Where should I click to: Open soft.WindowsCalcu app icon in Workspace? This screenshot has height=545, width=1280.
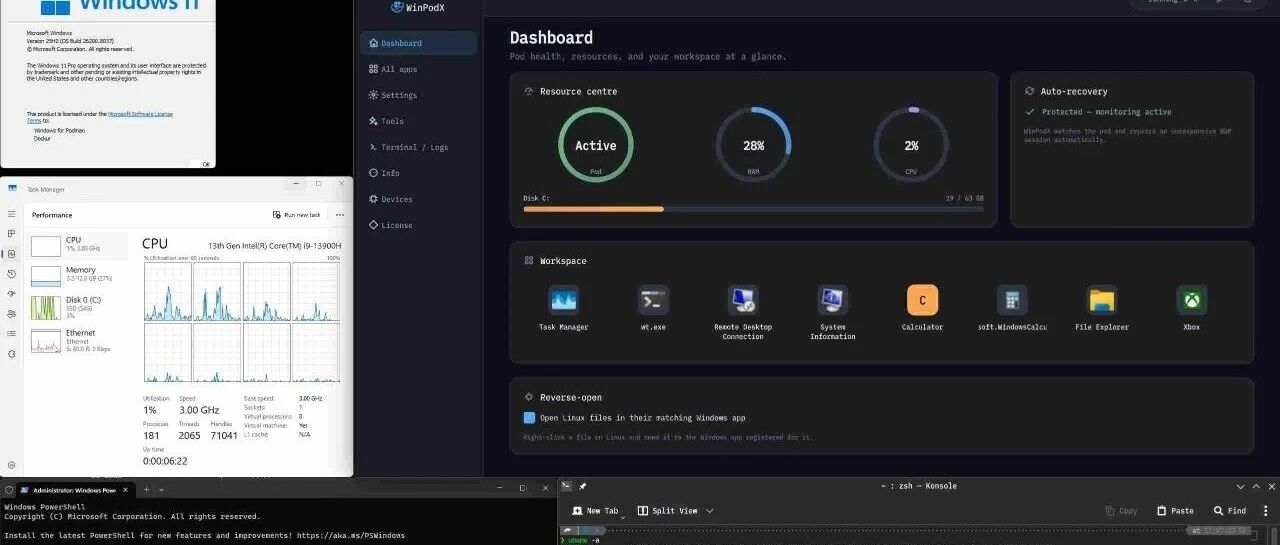coord(1012,300)
